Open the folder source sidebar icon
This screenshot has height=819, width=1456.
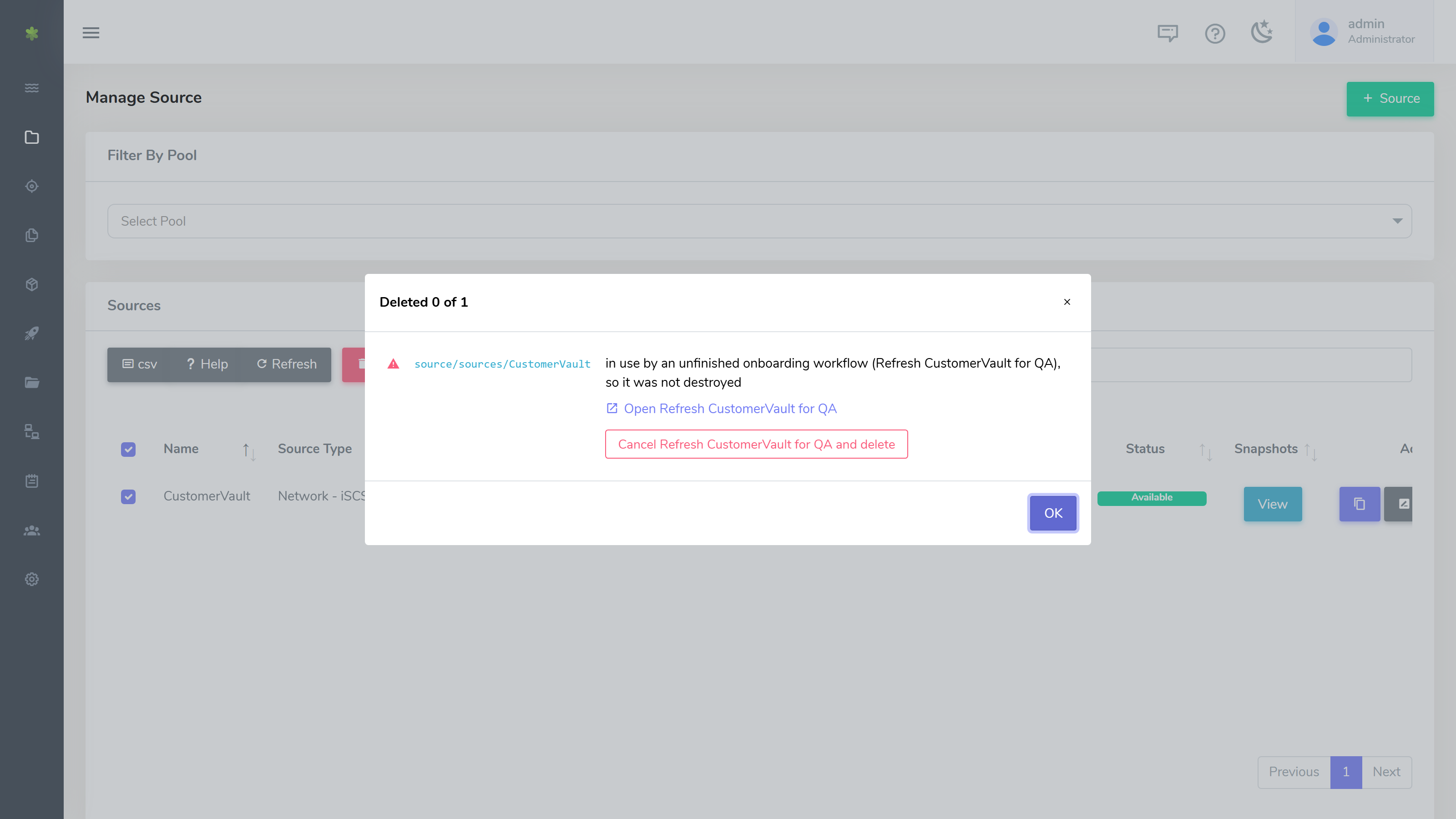coord(32,137)
